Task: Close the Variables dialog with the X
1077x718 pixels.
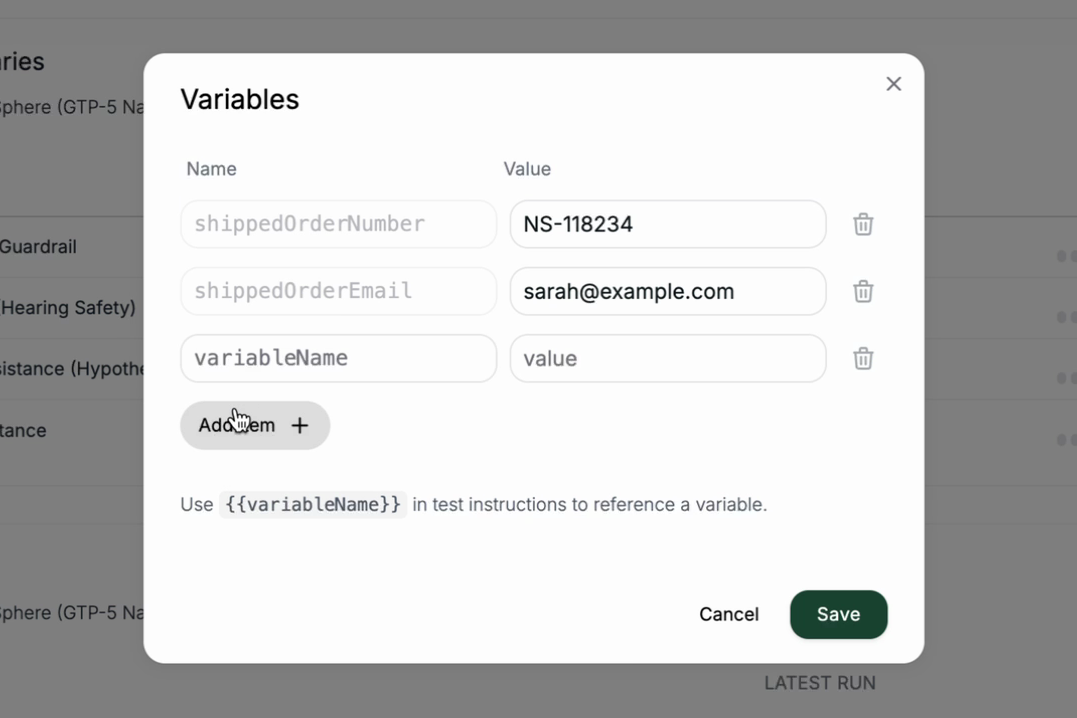Action: [x=893, y=83]
